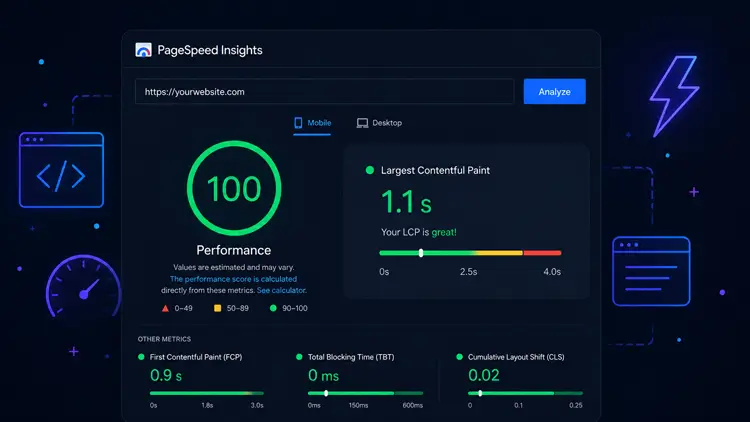Click the "Your LCP is great!" text
This screenshot has width=750, height=422.
coord(419,233)
